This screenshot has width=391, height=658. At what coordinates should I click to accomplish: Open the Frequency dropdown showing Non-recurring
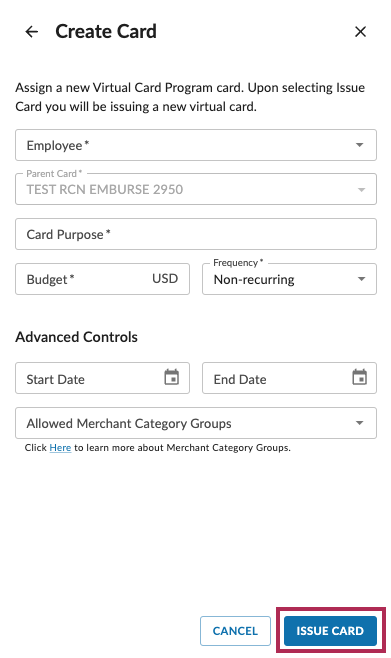[x=289, y=279]
